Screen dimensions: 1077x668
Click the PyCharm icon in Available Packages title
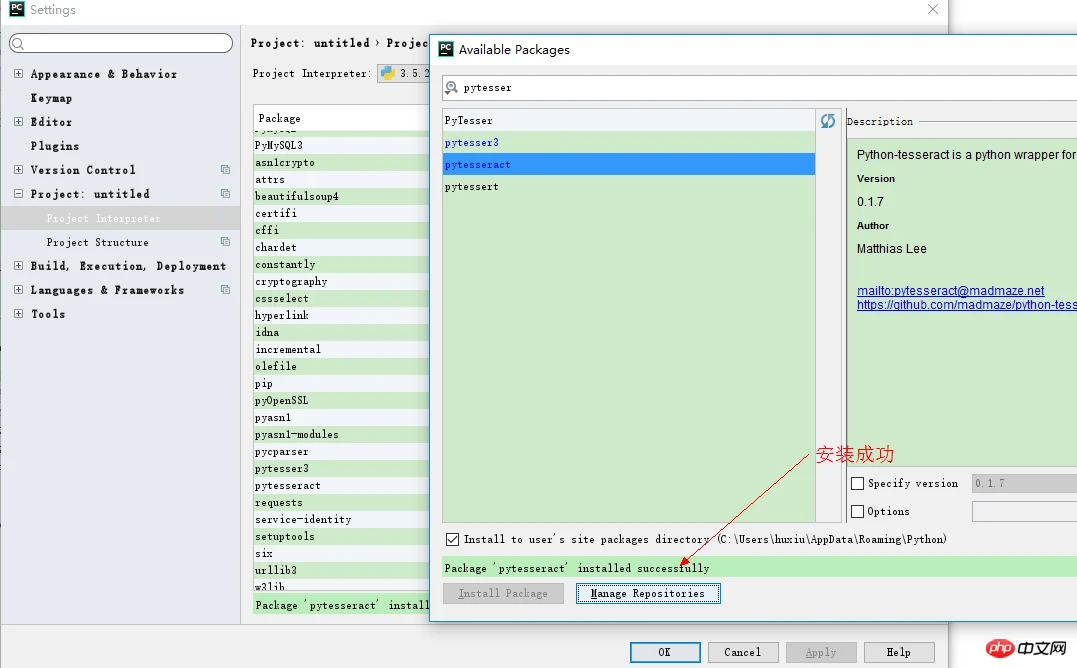point(446,49)
